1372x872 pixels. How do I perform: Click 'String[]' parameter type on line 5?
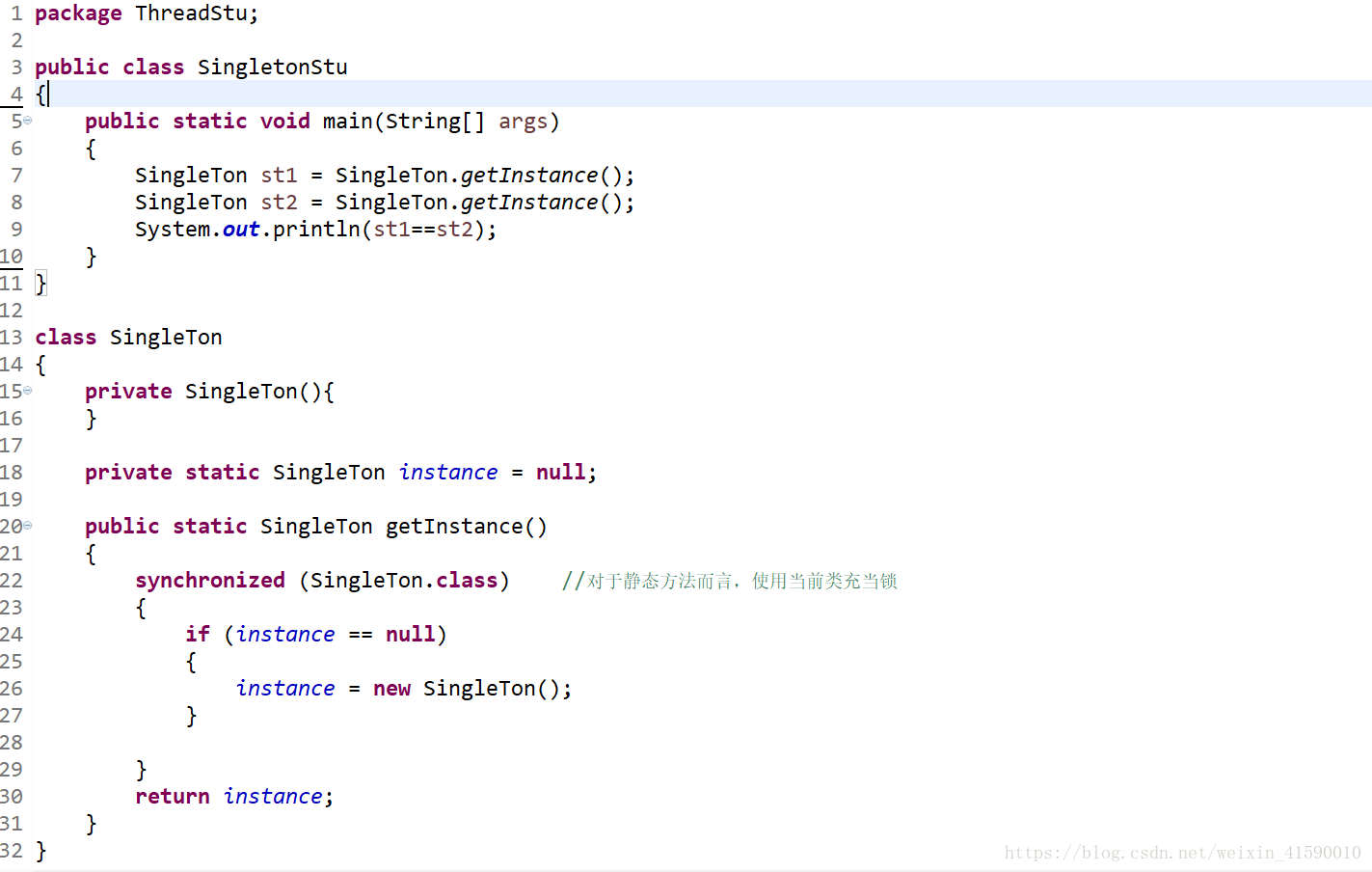coord(436,123)
